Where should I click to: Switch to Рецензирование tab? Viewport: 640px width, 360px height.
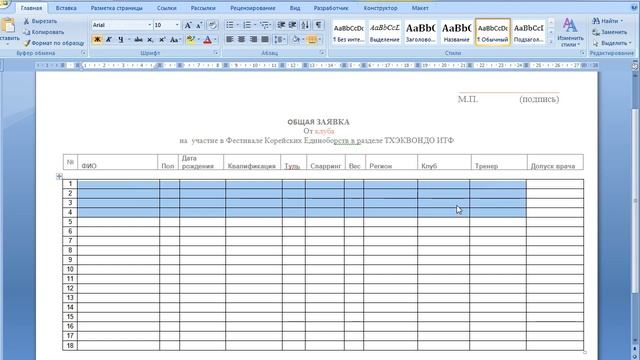tap(253, 8)
